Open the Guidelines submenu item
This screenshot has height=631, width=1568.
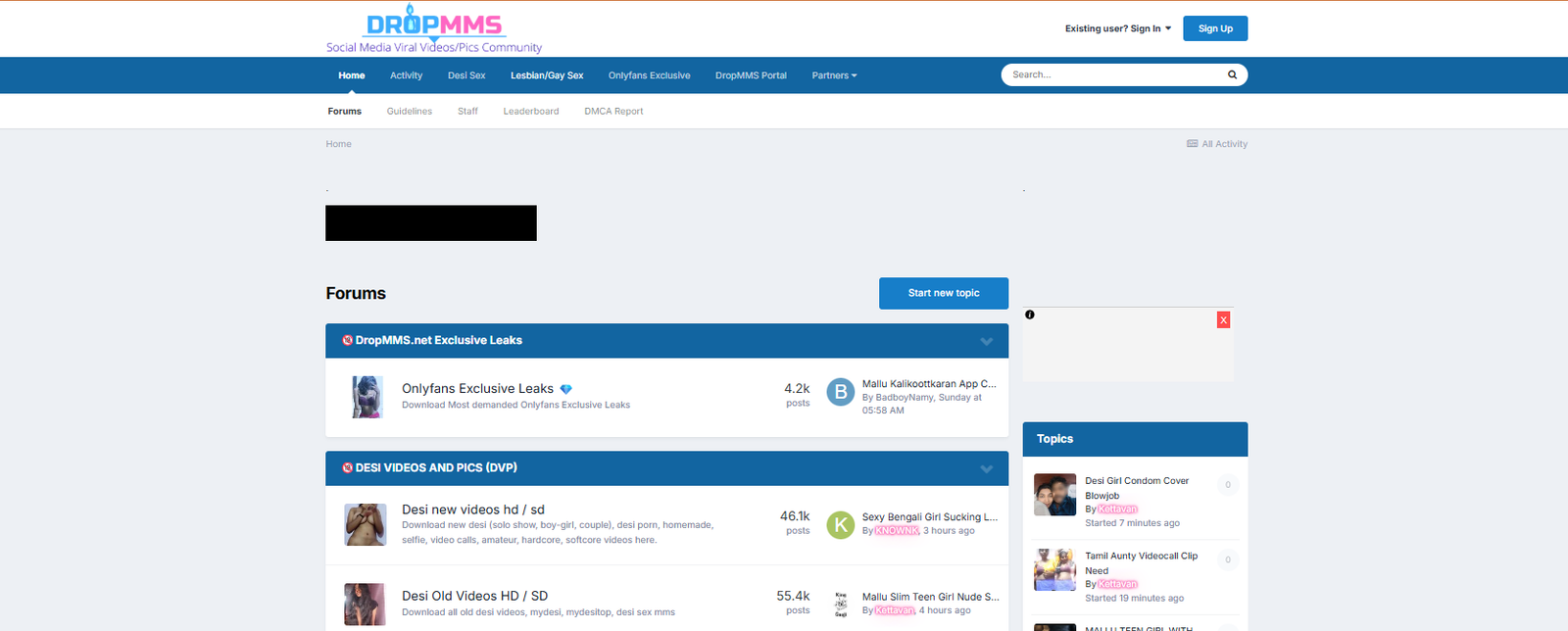coord(409,112)
